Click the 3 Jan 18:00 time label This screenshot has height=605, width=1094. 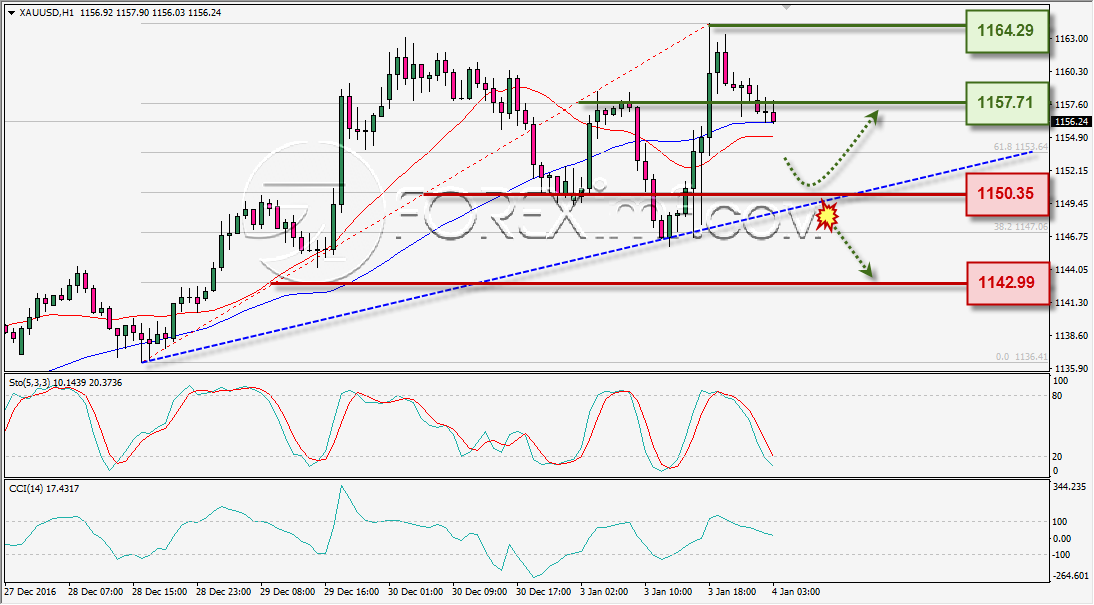click(x=732, y=592)
